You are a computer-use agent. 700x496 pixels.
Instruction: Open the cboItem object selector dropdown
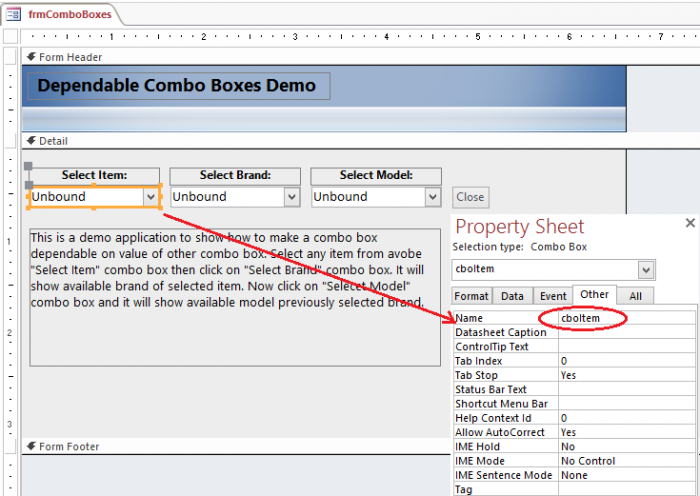[x=646, y=270]
